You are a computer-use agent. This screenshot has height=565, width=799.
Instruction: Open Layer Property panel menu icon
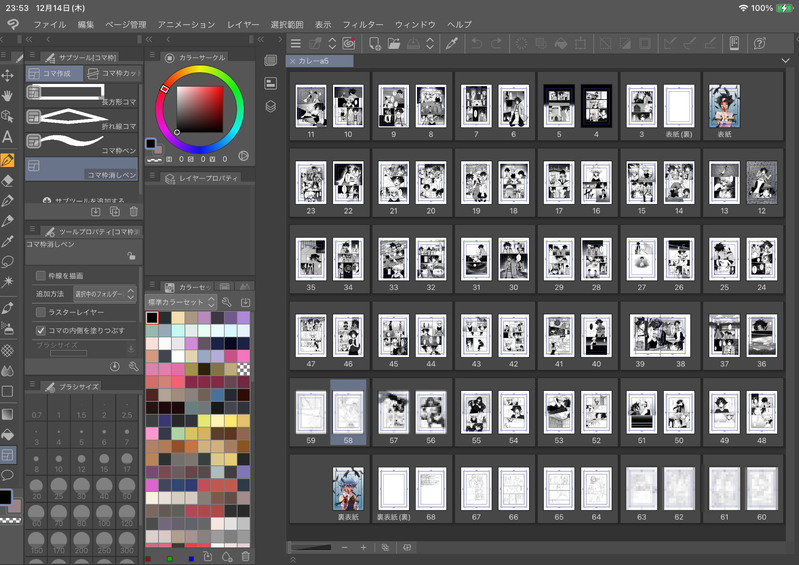pos(152,175)
